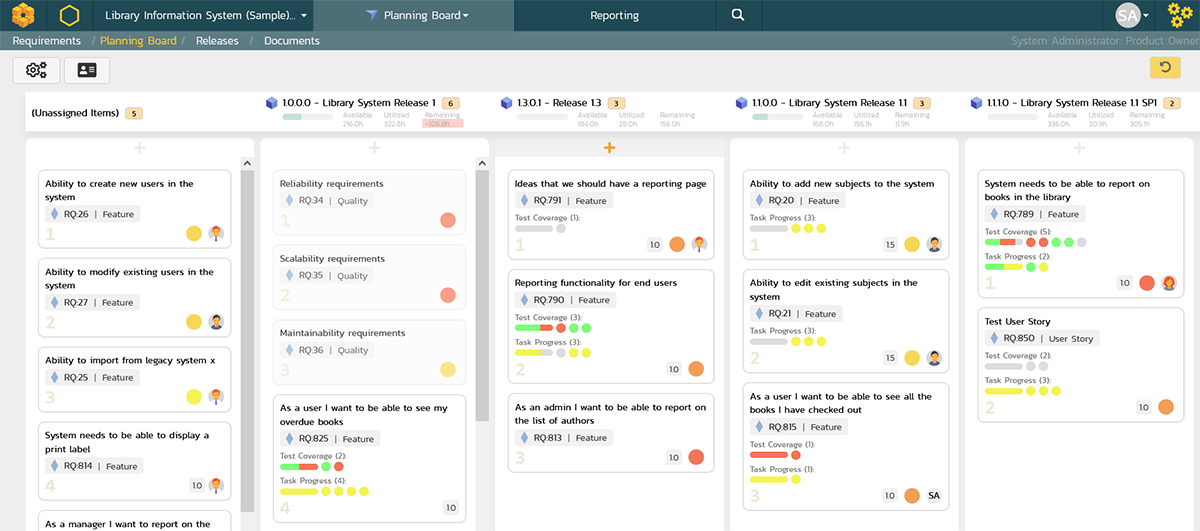
Task: Open release 1.3.0.1 Release 1.3
Action: 559,103
